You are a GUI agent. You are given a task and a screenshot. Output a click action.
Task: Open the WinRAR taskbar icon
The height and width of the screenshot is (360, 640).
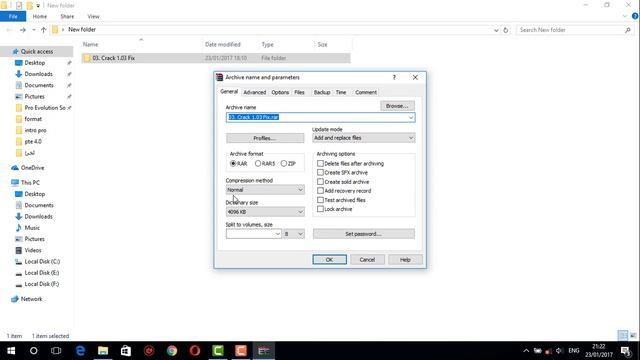(264, 351)
